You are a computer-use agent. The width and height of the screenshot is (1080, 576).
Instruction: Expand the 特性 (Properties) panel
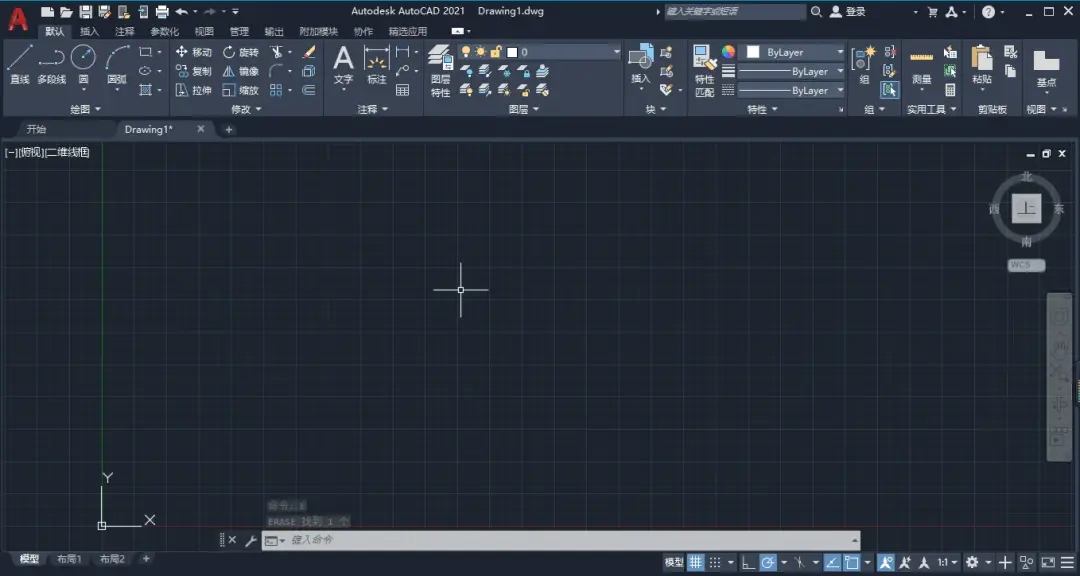tap(762, 109)
